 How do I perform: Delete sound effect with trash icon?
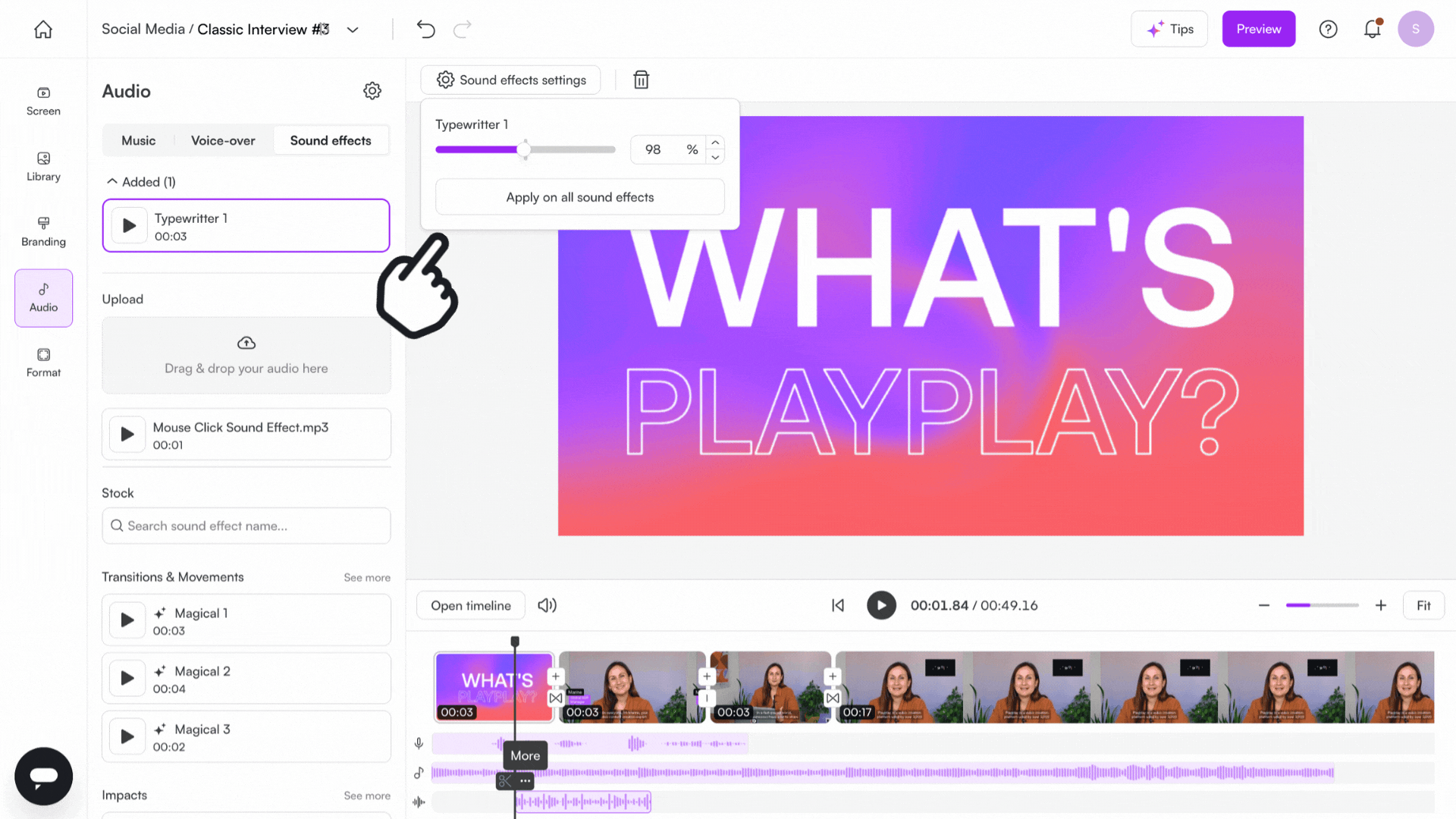point(641,80)
